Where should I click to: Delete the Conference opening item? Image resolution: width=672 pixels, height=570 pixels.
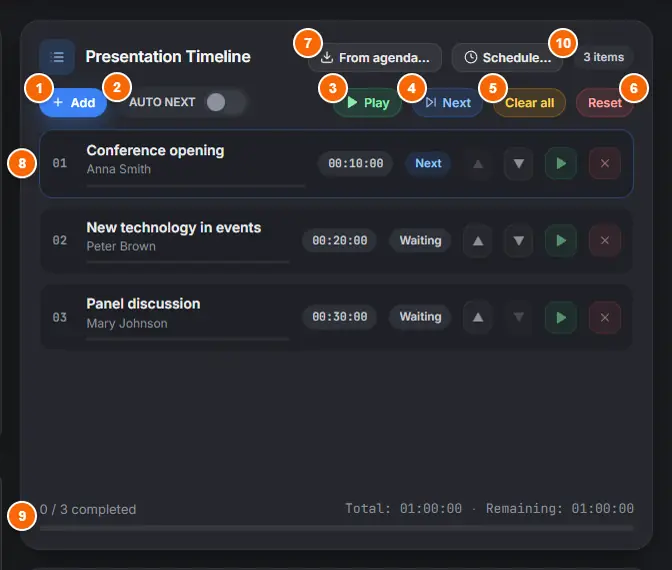pyautogui.click(x=605, y=163)
